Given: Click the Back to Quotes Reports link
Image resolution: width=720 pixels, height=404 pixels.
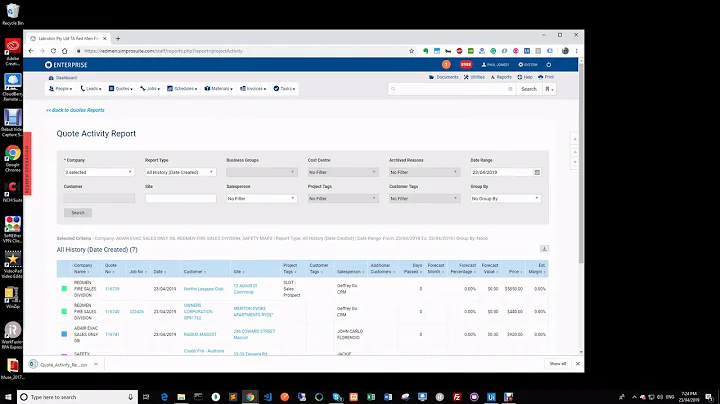Looking at the screenshot, I should click(x=75, y=110).
